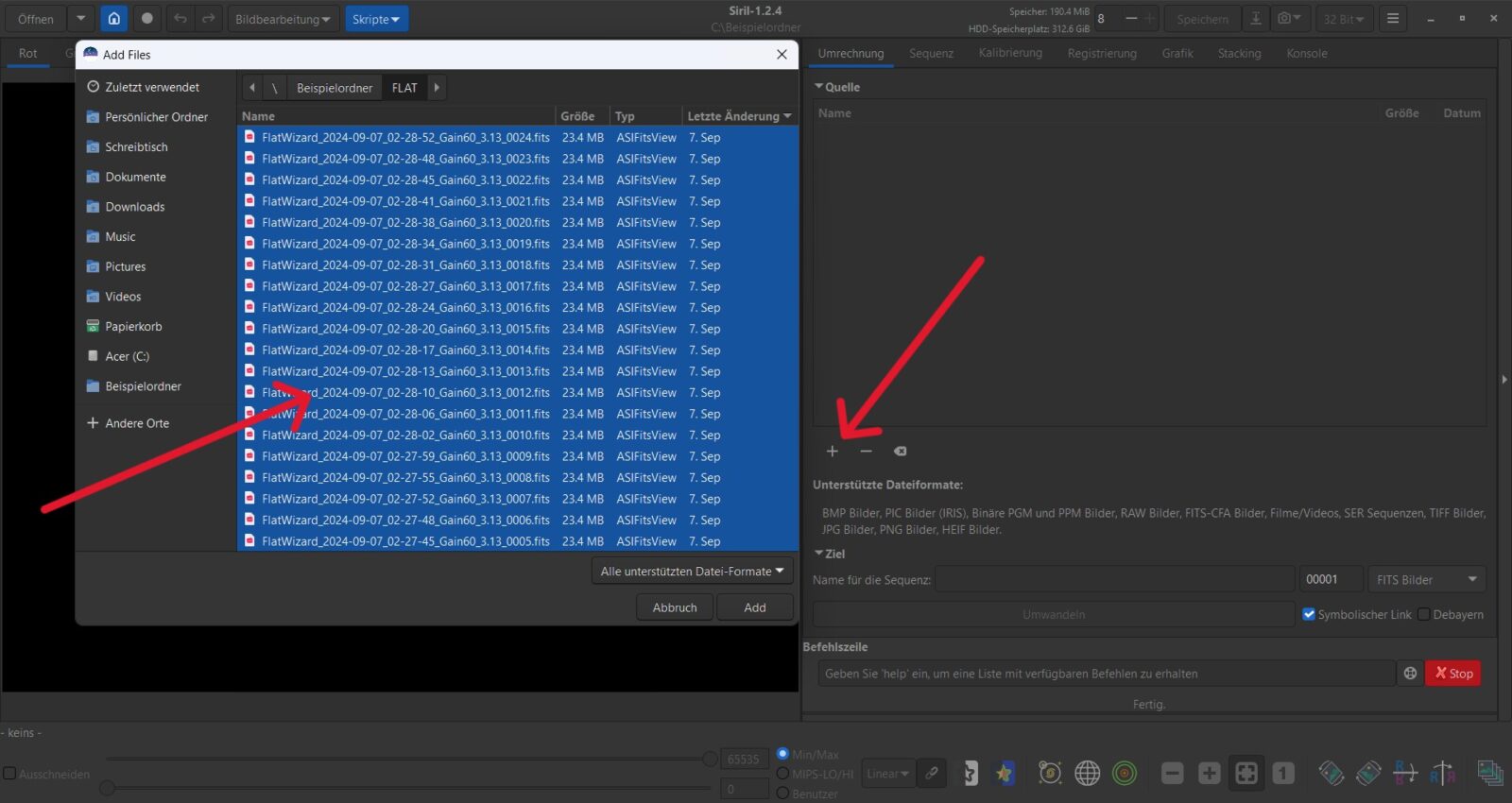The image size is (1512, 803).
Task: Toggle false color rendering star icon
Action: tap(1004, 774)
